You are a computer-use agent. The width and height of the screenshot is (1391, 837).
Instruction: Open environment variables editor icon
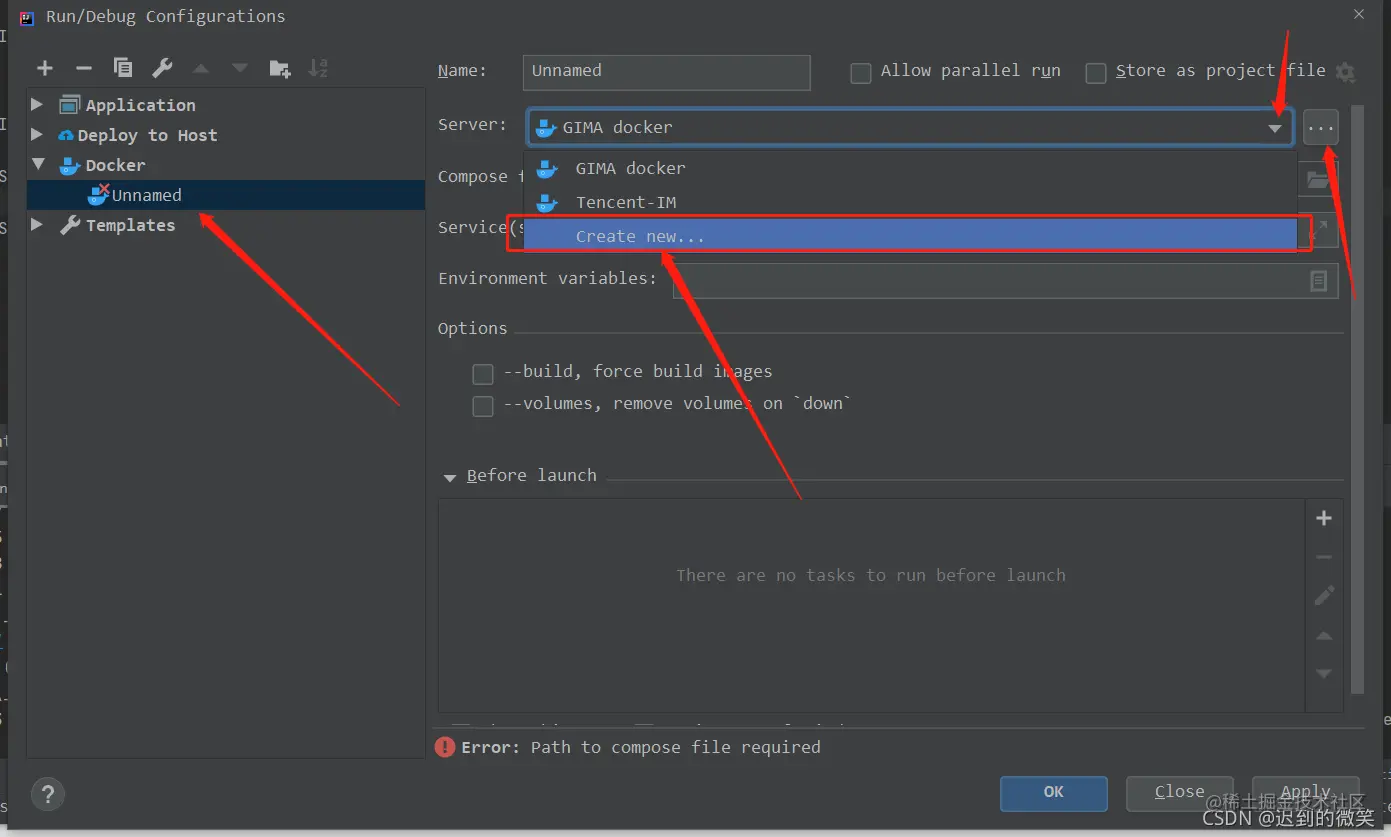pos(1319,281)
